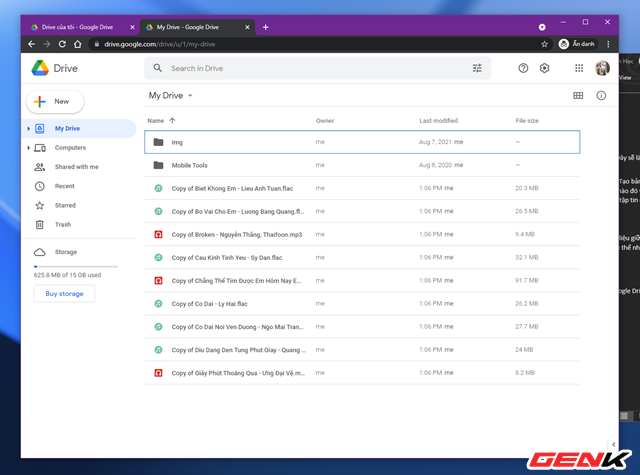Go to browser home page
This screenshot has height=475, width=640.
(x=78, y=44)
